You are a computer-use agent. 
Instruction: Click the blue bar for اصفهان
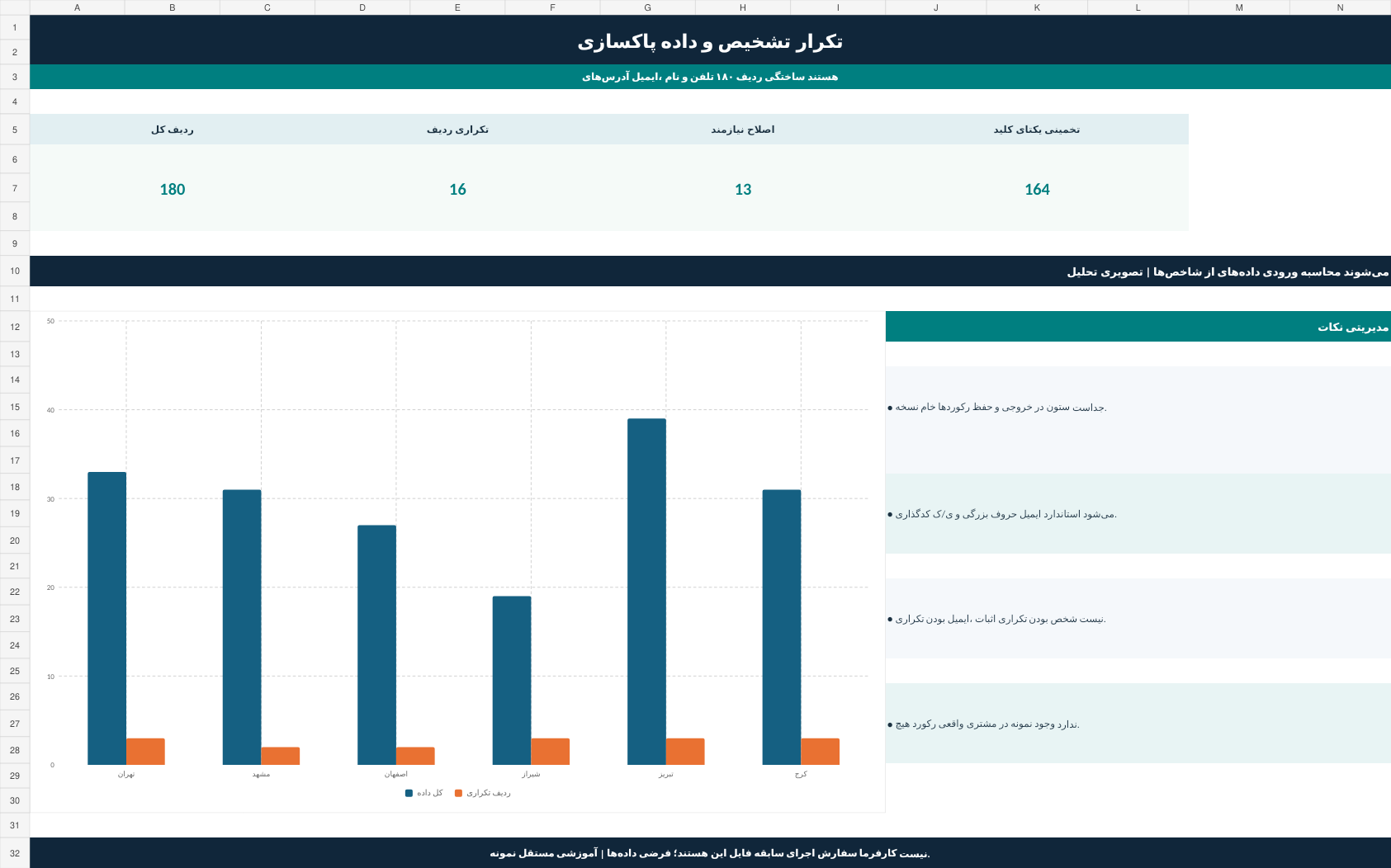(376, 644)
